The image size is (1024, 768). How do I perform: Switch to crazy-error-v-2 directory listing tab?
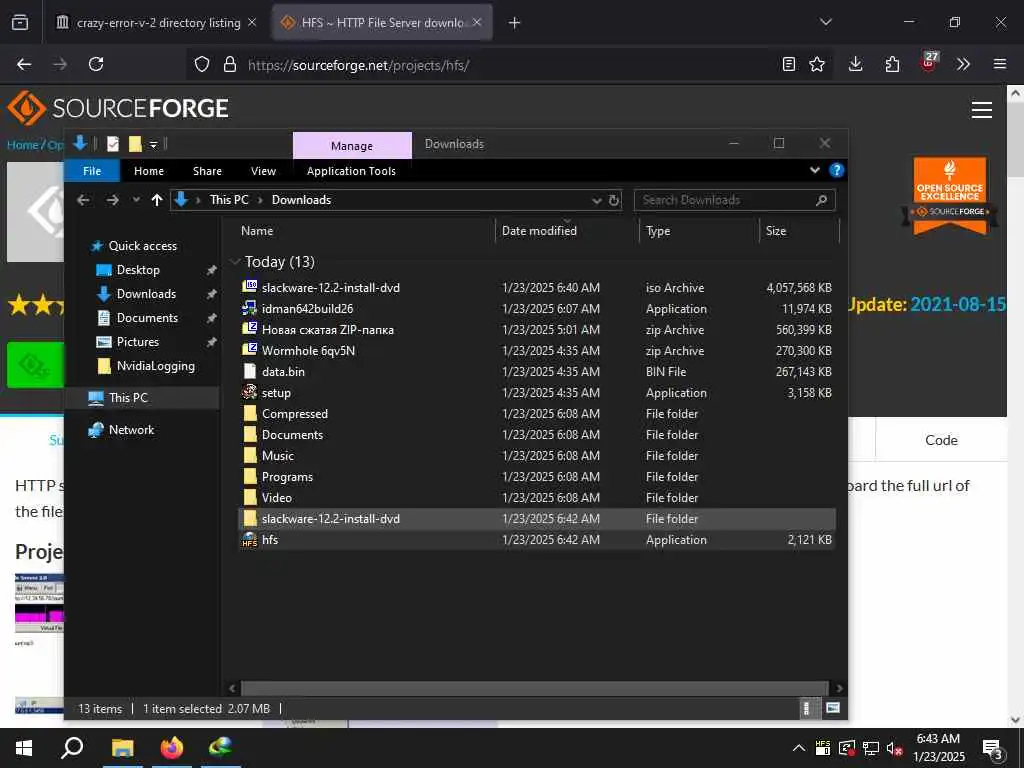click(x=157, y=23)
